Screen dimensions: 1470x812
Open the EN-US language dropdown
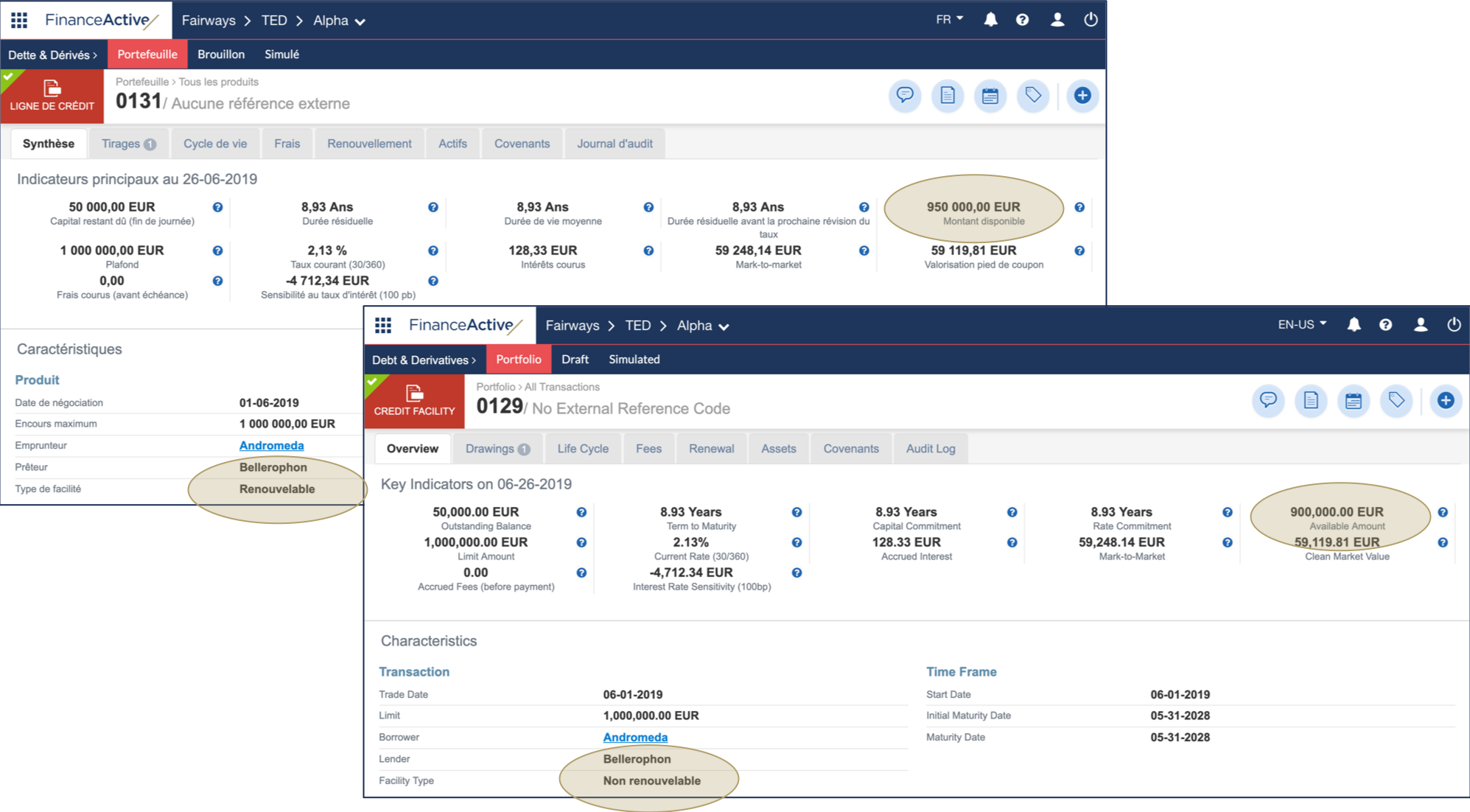(1302, 325)
